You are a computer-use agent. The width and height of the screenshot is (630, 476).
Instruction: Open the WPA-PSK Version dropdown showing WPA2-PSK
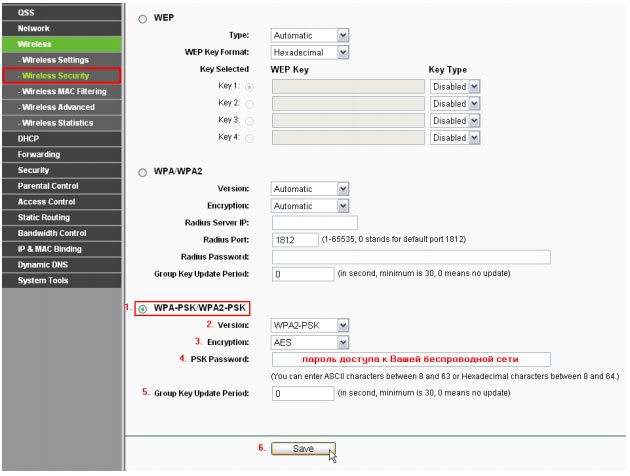(310, 325)
